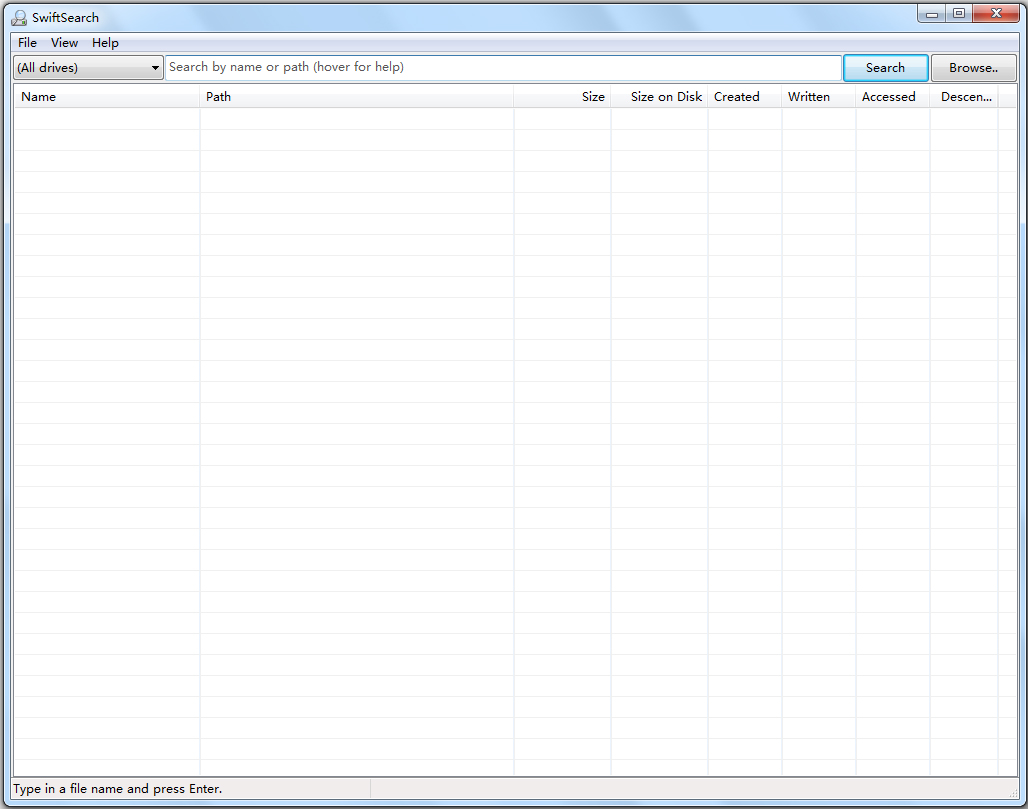
Task: Open the View menu
Action: coord(64,43)
